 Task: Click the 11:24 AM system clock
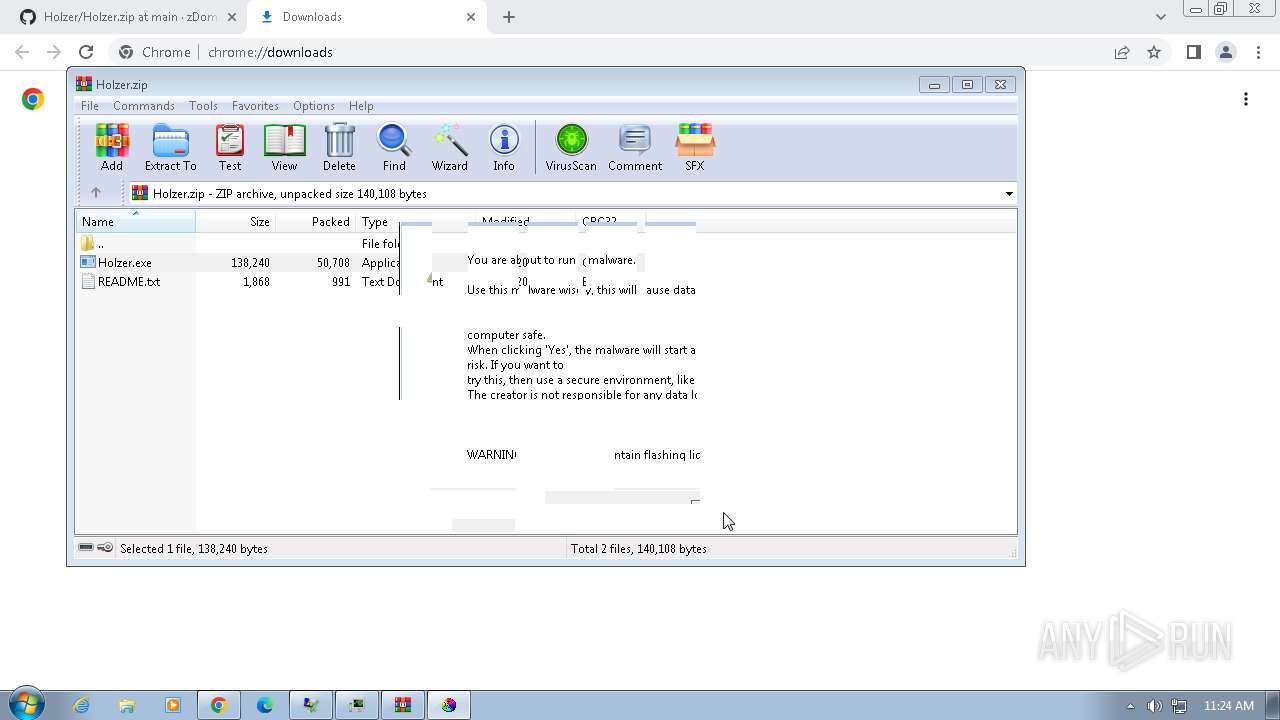tap(1229, 706)
